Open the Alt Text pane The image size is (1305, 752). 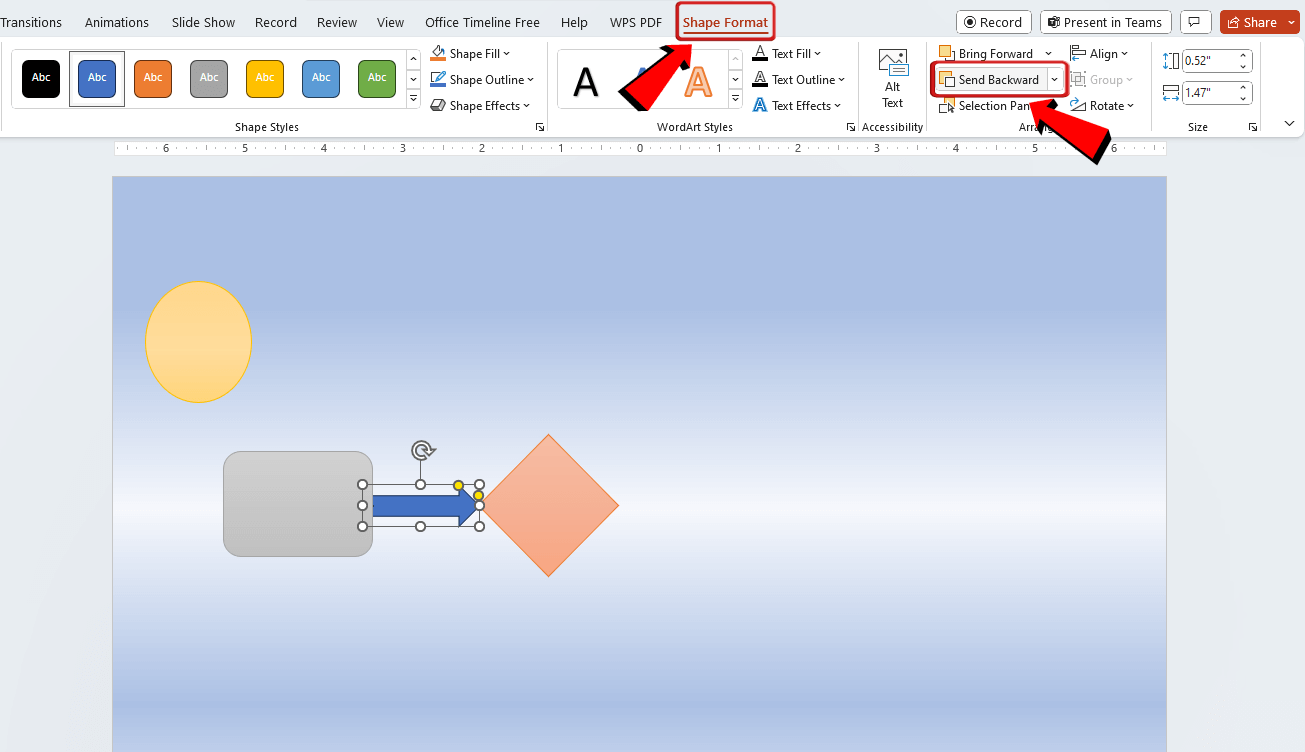point(891,77)
